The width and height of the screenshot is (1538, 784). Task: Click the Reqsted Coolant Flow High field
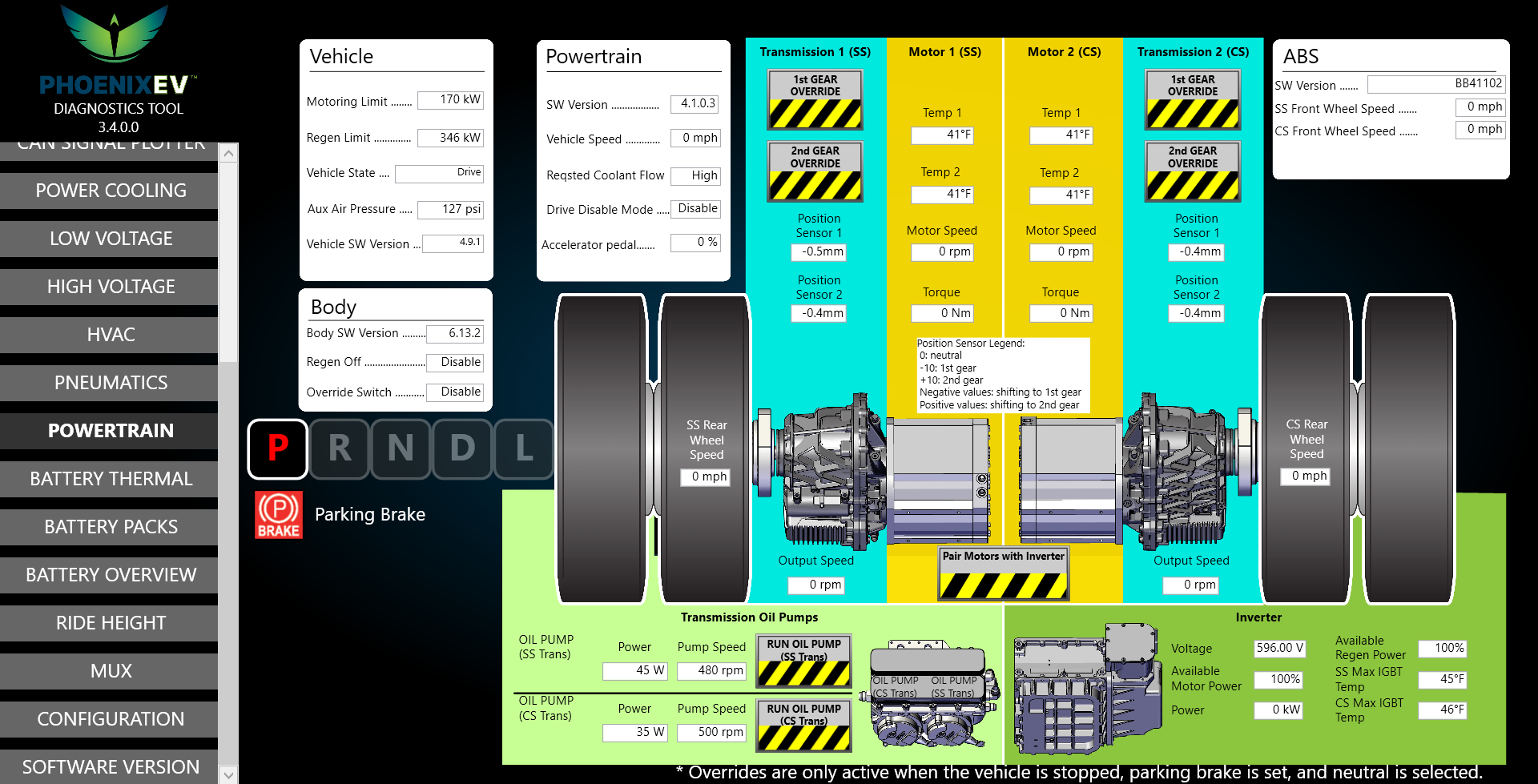pyautogui.click(x=695, y=176)
